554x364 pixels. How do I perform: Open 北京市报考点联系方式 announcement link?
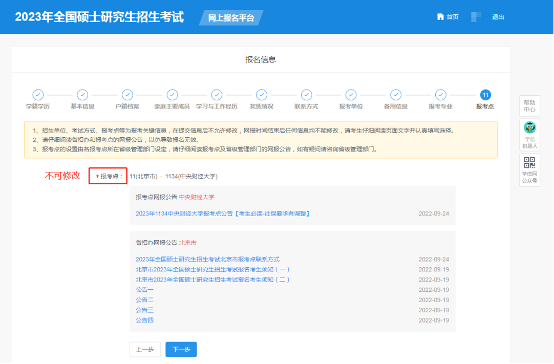[208, 259]
